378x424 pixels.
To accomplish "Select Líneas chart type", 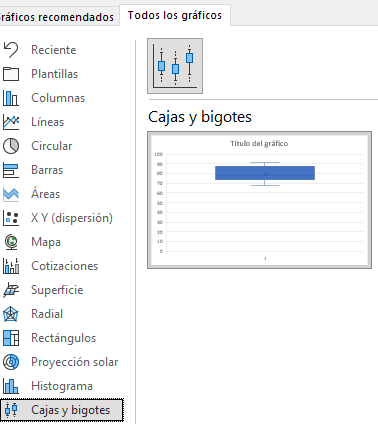I will [x=48, y=122].
